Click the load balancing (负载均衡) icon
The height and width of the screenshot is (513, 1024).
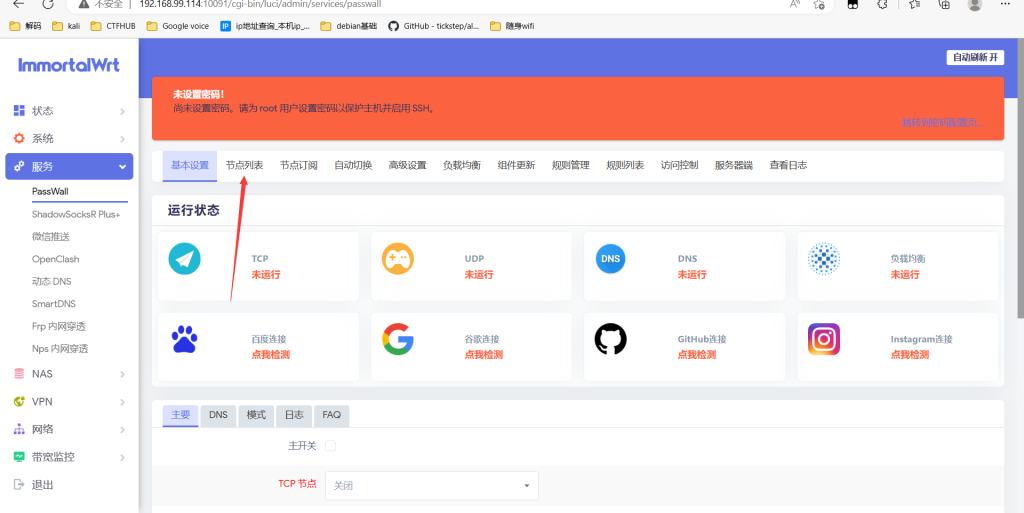pos(823,259)
